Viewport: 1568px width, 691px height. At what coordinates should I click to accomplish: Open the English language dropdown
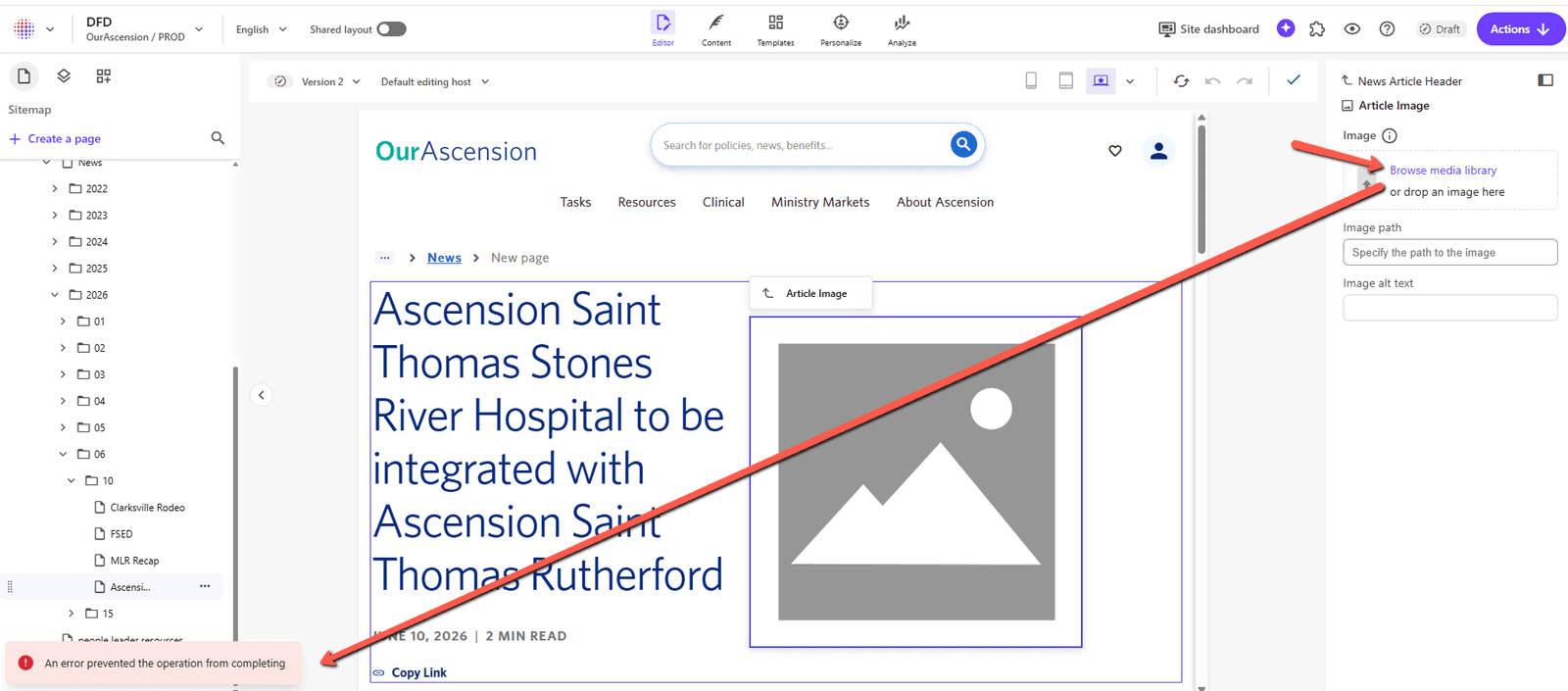(262, 29)
